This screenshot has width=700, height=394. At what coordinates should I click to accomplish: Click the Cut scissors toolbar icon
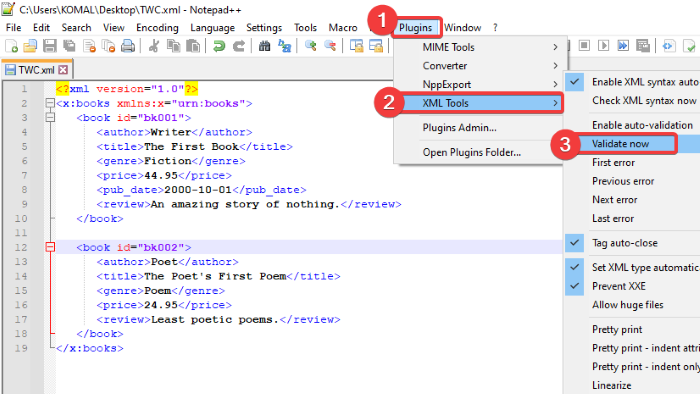coord(154,46)
